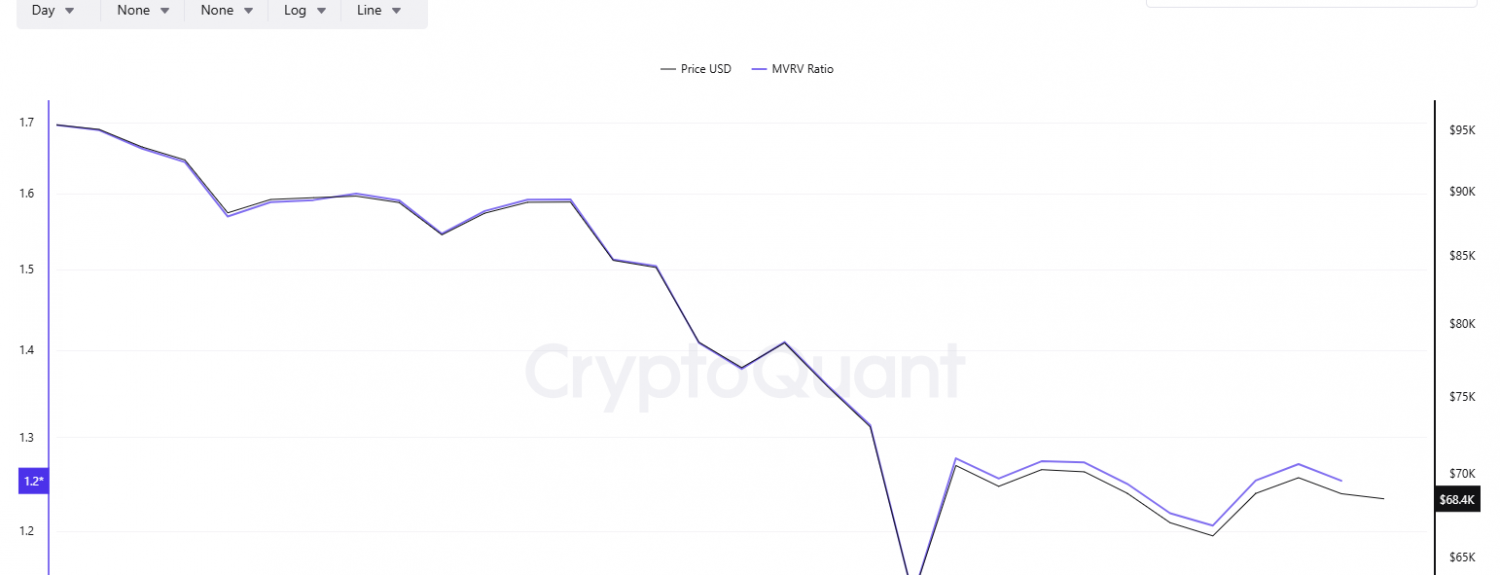Toggle the Price USD legend label
This screenshot has width=1500, height=575.
coord(706,69)
